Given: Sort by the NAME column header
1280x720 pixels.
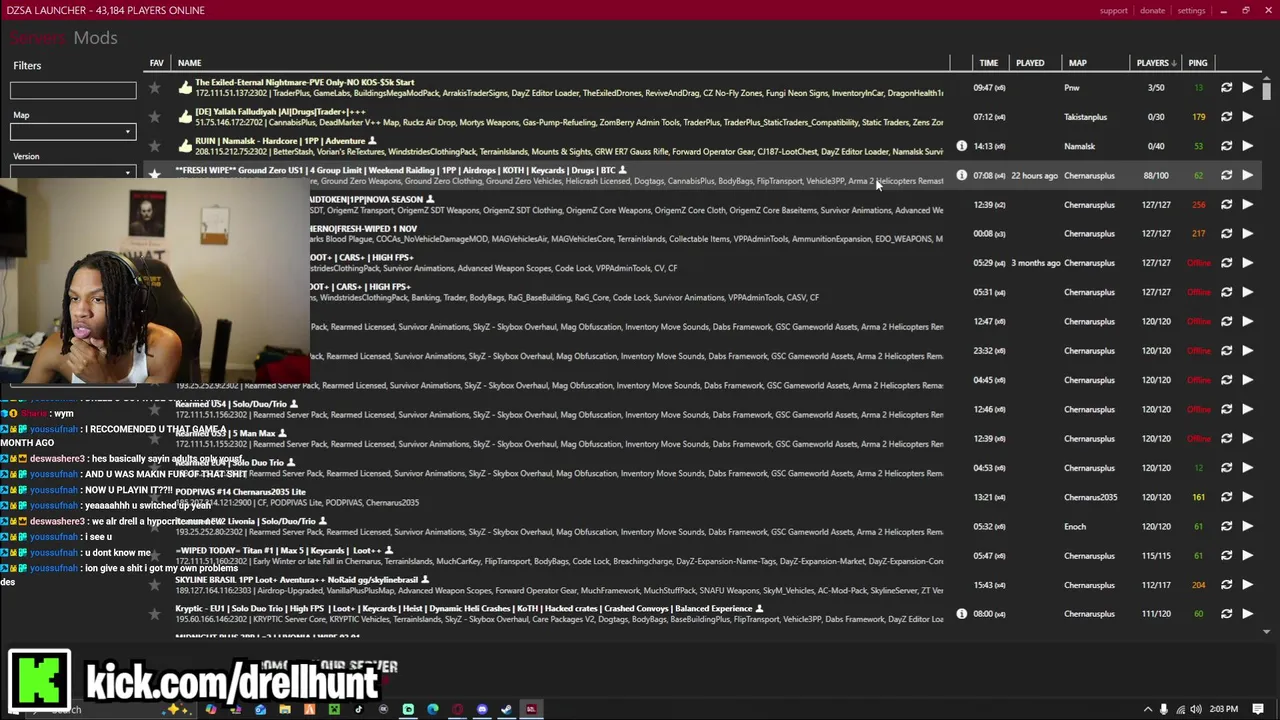Looking at the screenshot, I should point(189,63).
